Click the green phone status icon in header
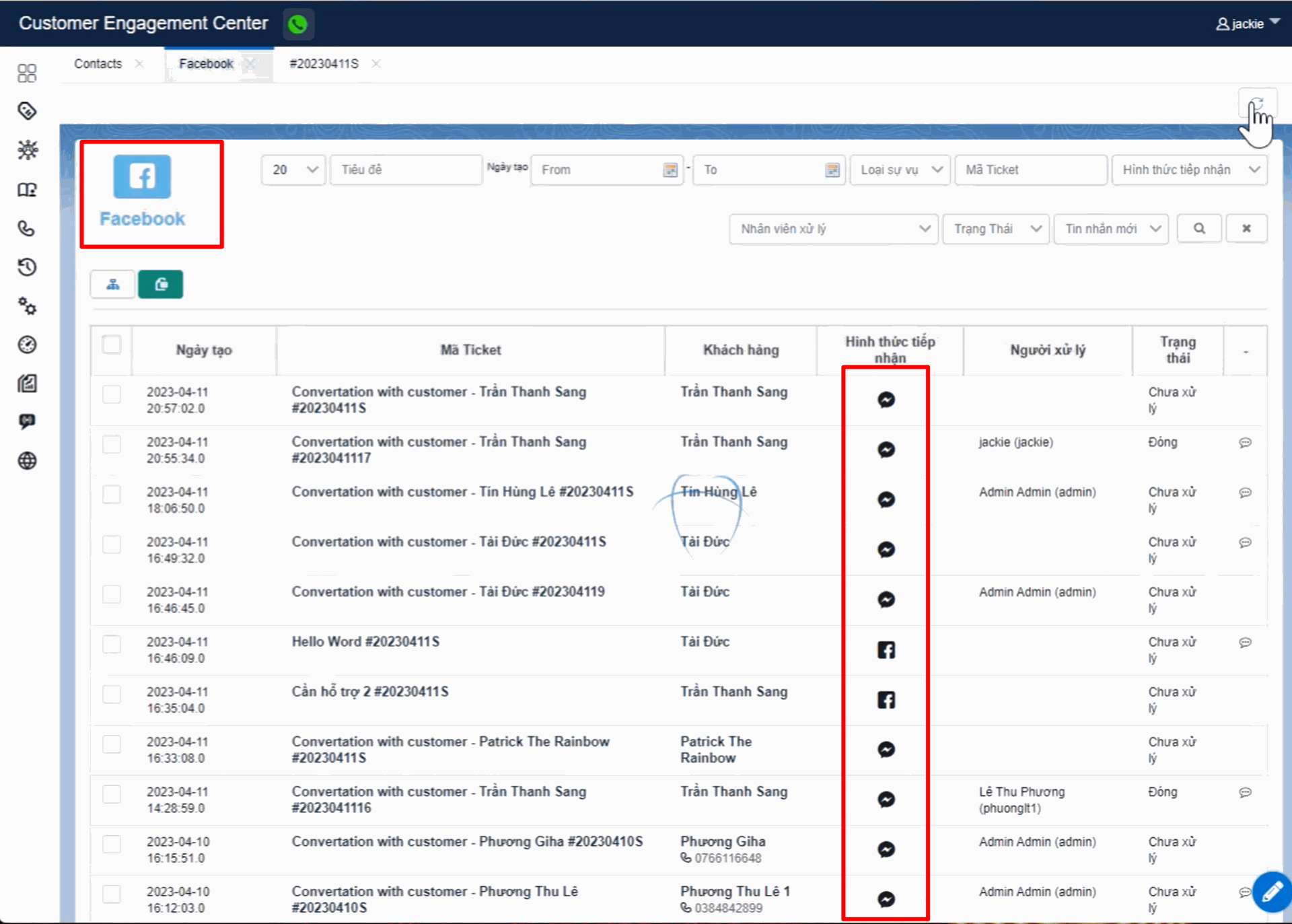Image resolution: width=1292 pixels, height=924 pixels. coord(297,24)
